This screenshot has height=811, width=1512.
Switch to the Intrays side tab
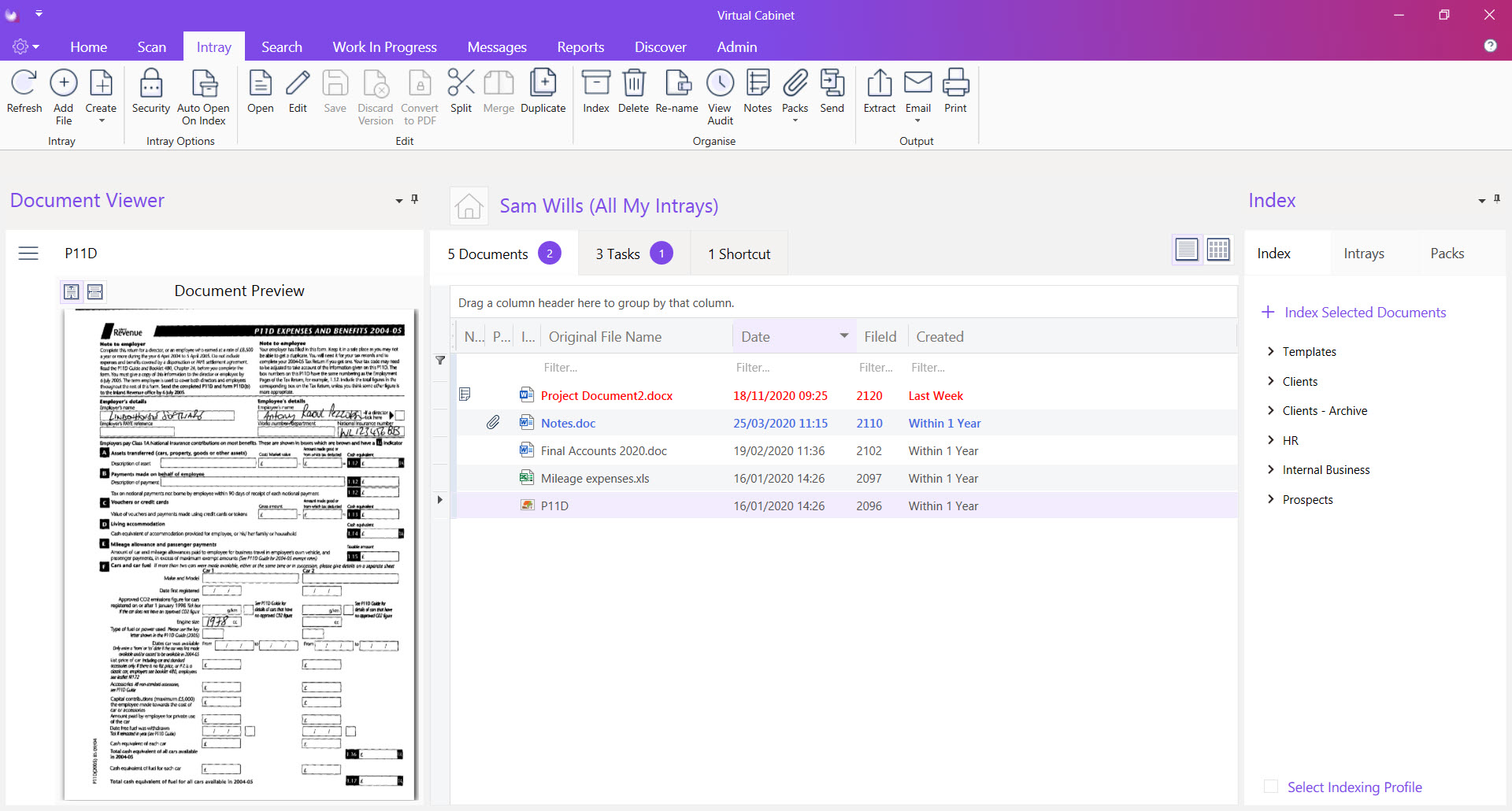(x=1364, y=253)
